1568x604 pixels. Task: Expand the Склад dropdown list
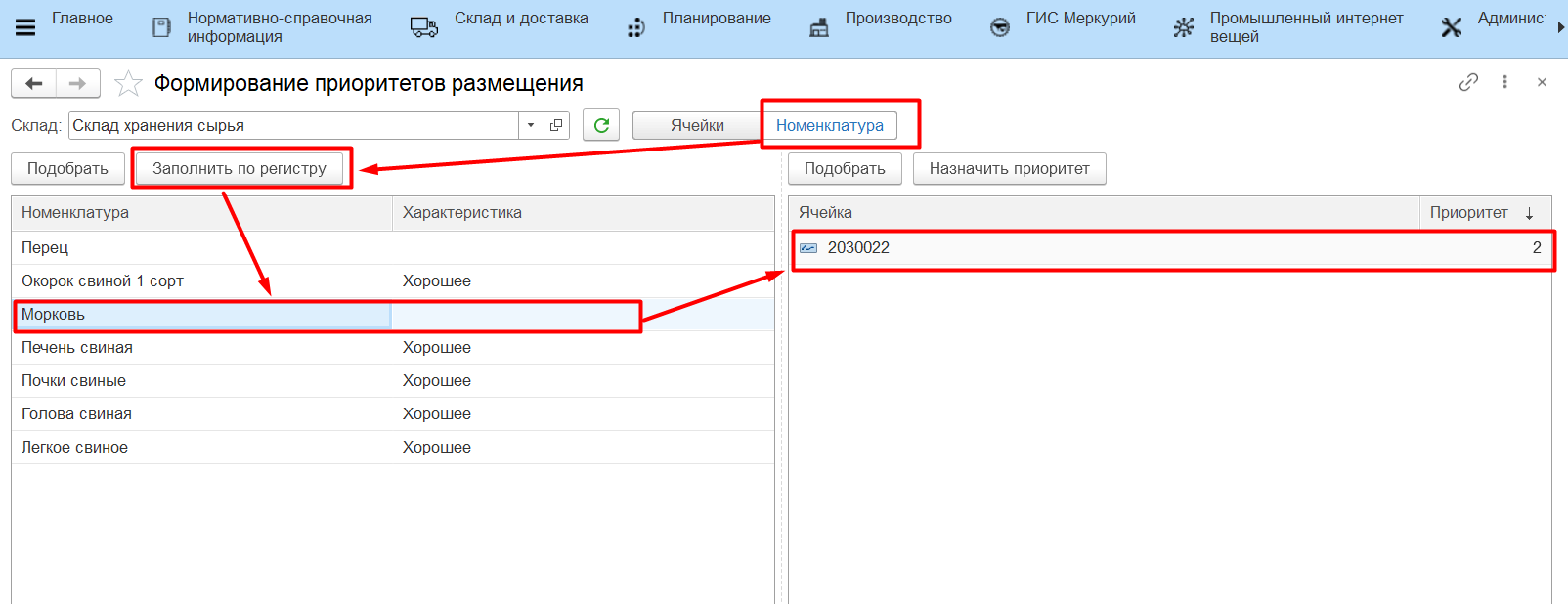531,125
